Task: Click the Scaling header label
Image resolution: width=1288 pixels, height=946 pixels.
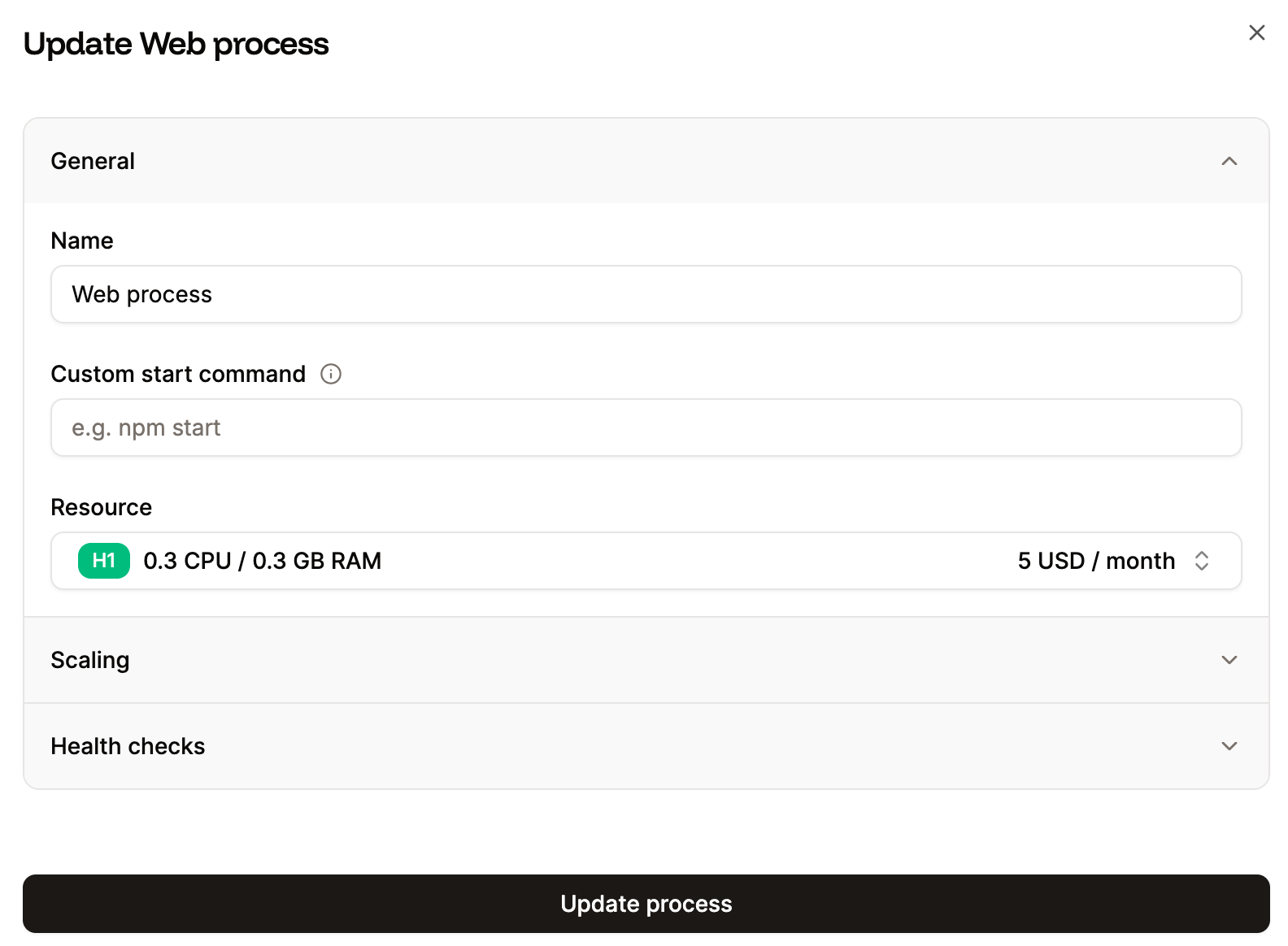Action: click(90, 660)
